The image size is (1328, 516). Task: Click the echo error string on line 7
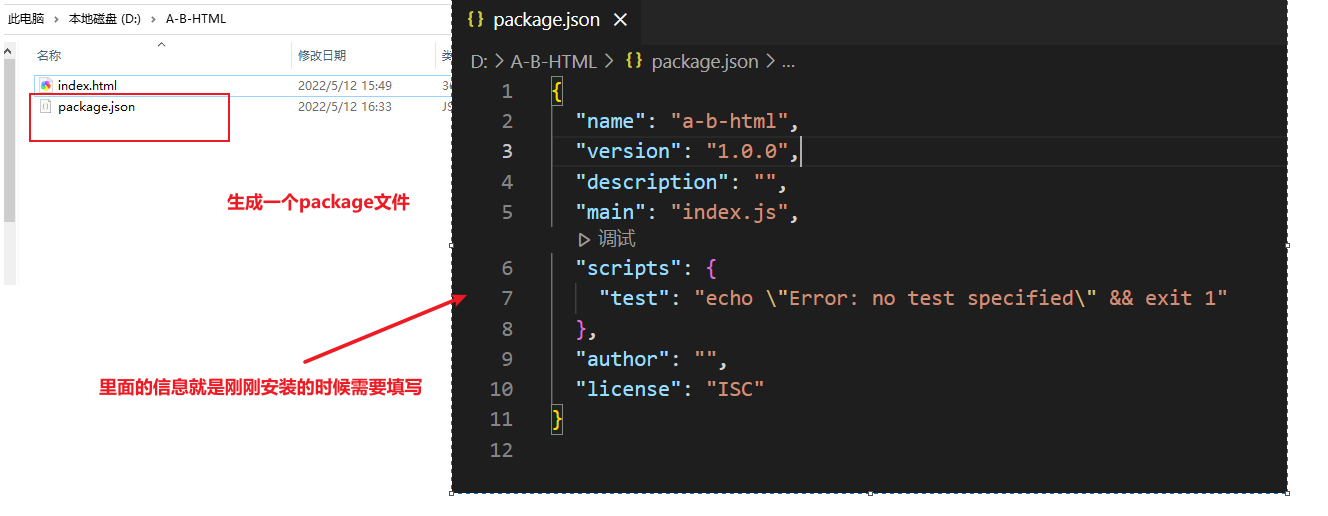tap(961, 298)
